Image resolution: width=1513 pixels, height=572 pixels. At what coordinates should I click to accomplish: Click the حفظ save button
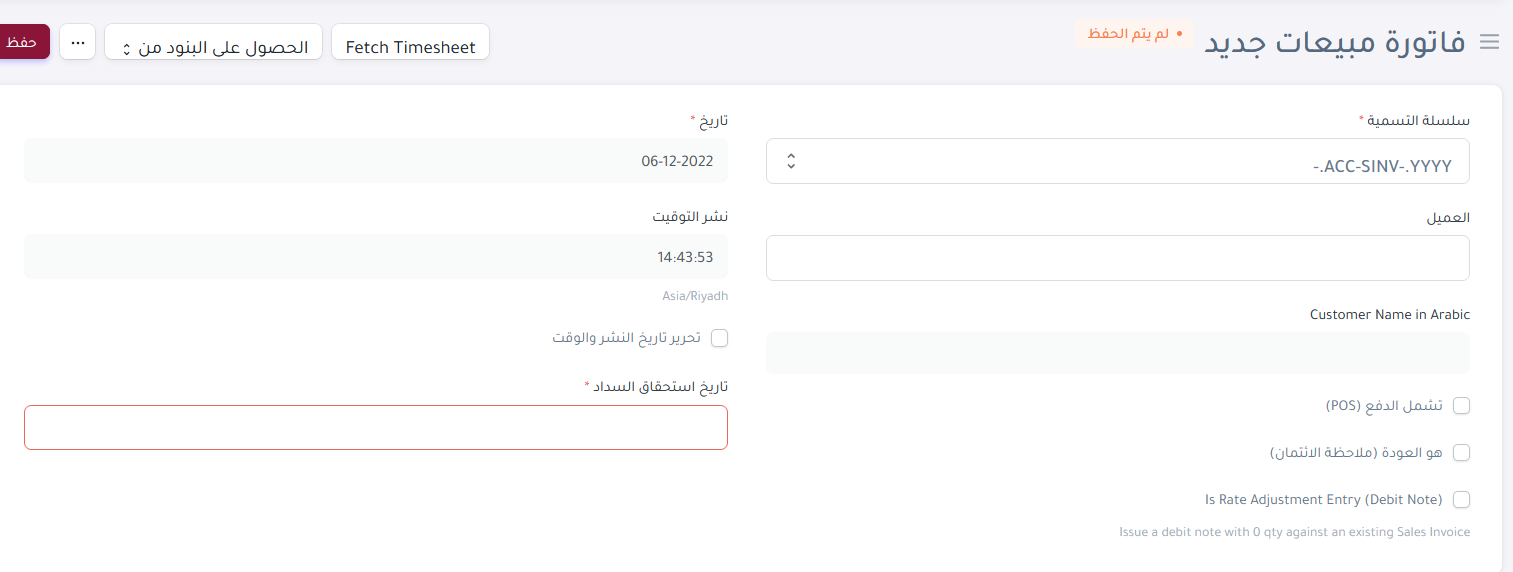pyautogui.click(x=24, y=42)
